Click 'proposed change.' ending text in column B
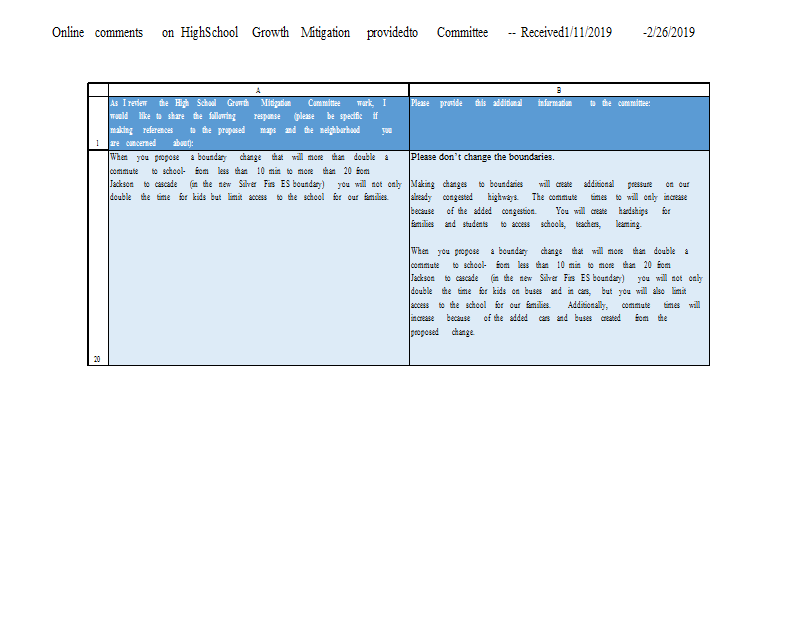 (442, 332)
